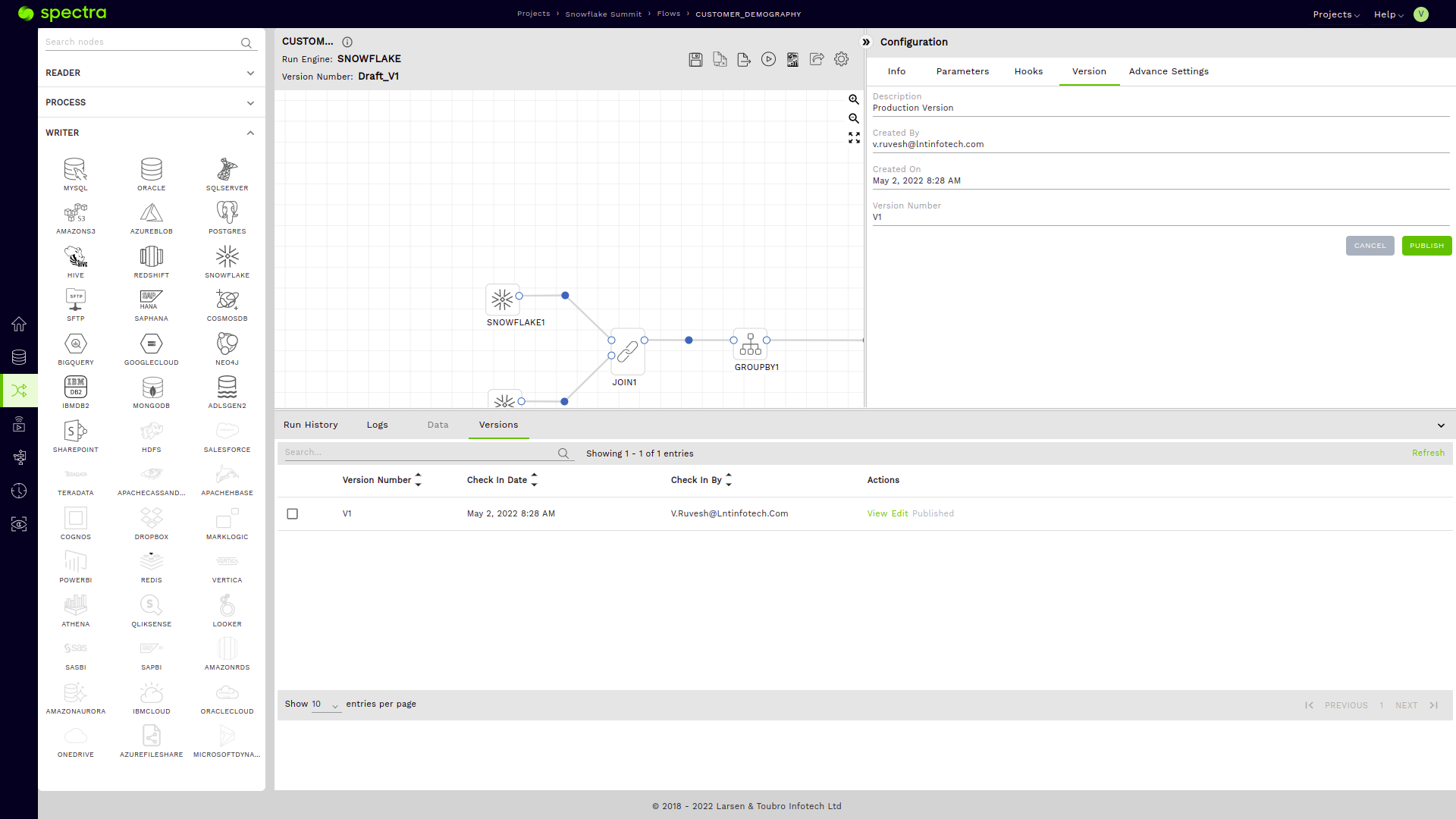Select the HIVE writer node

pos(76,262)
